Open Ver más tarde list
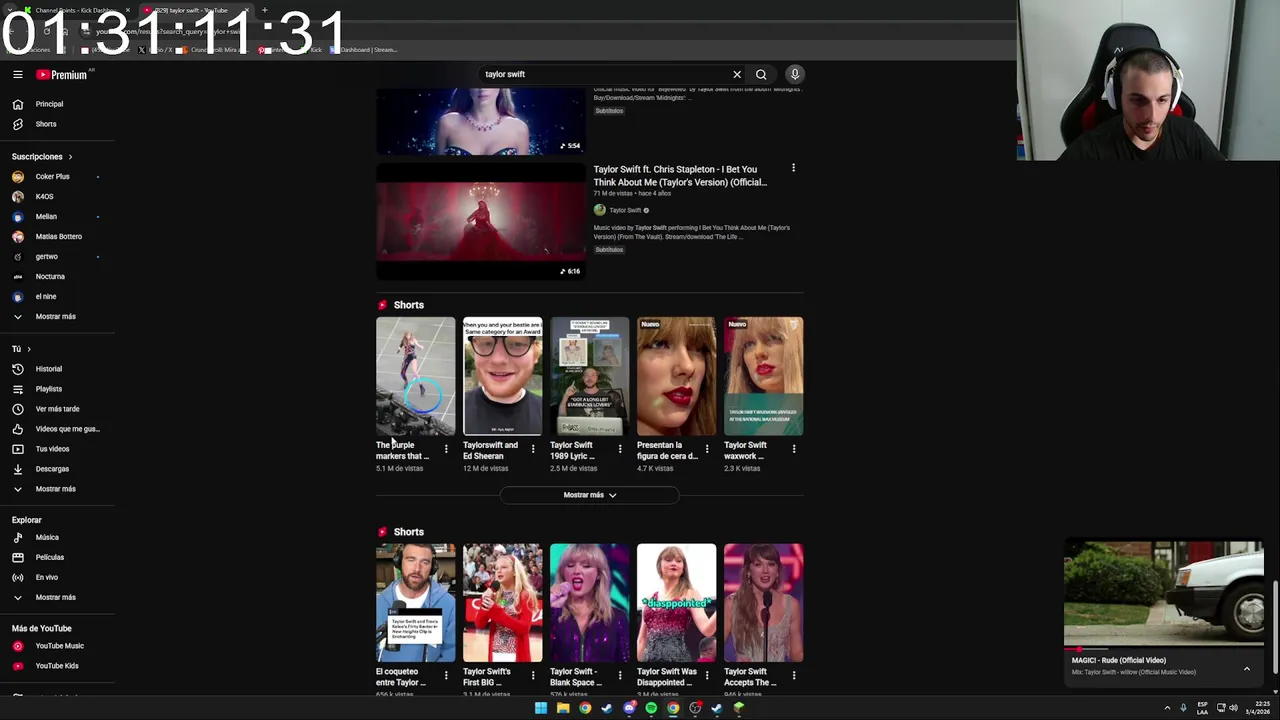Screen dimensions: 1280x720 (57, 409)
